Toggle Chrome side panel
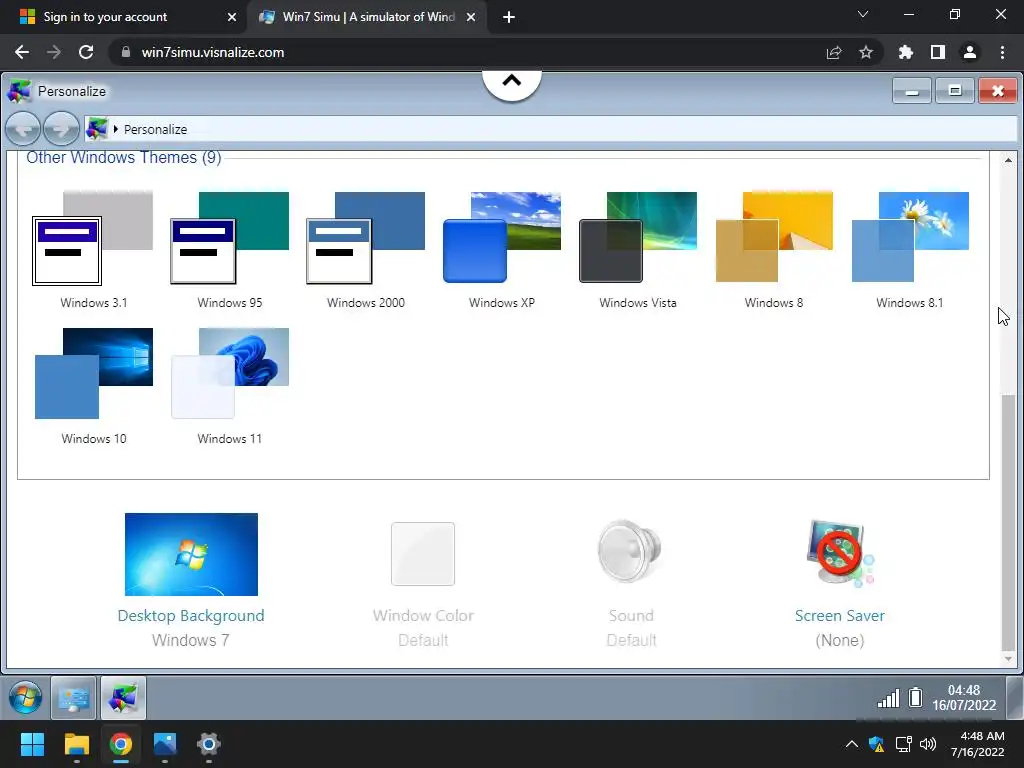1024x768 pixels. 938,52
